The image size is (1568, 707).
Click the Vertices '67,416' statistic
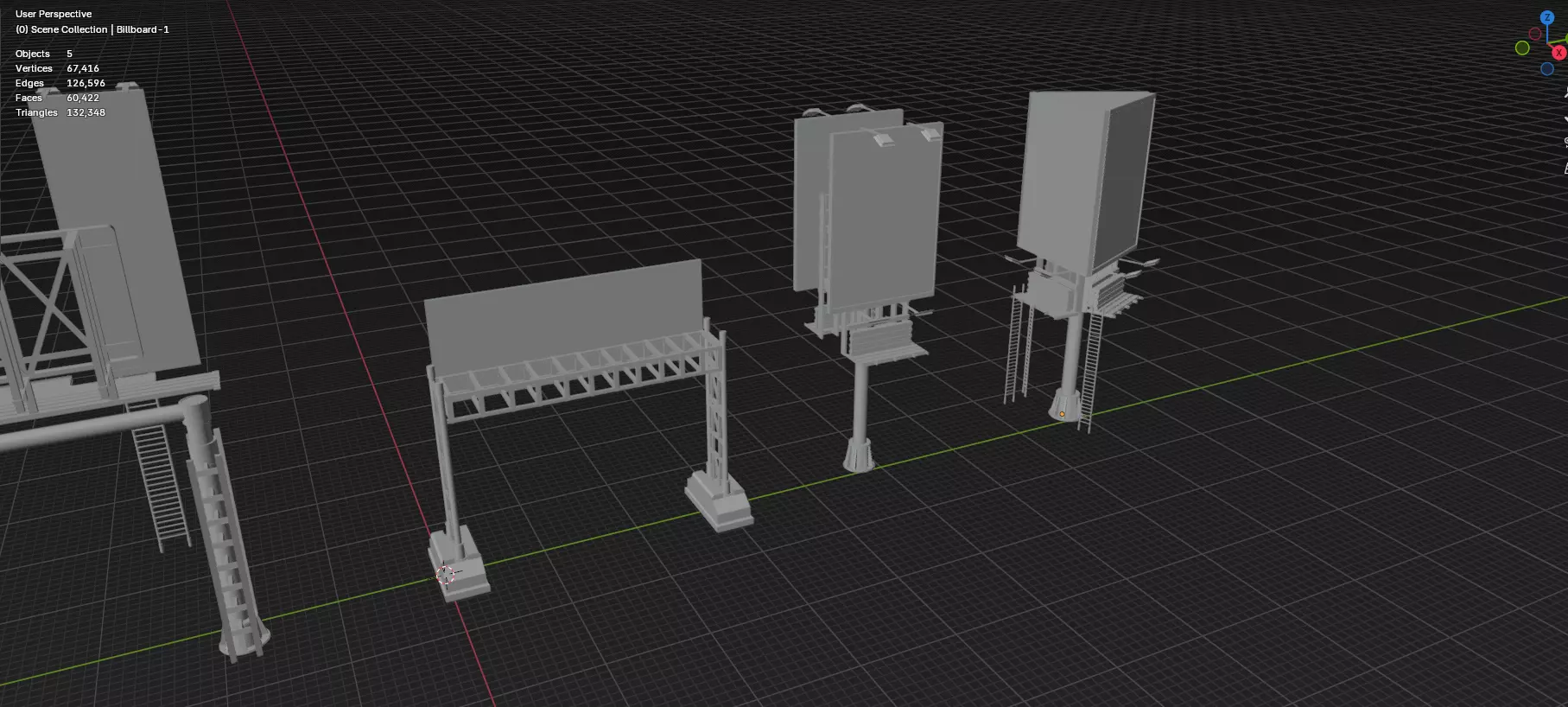point(83,68)
